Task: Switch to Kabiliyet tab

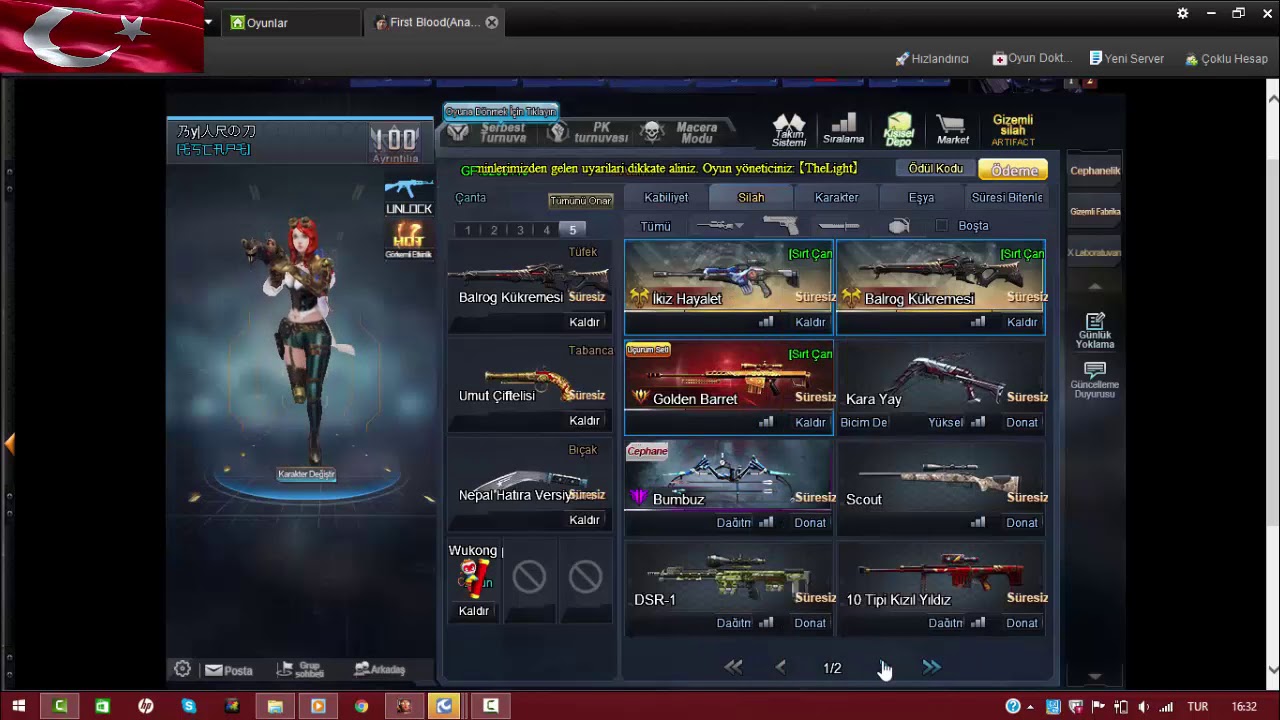Action: (666, 198)
